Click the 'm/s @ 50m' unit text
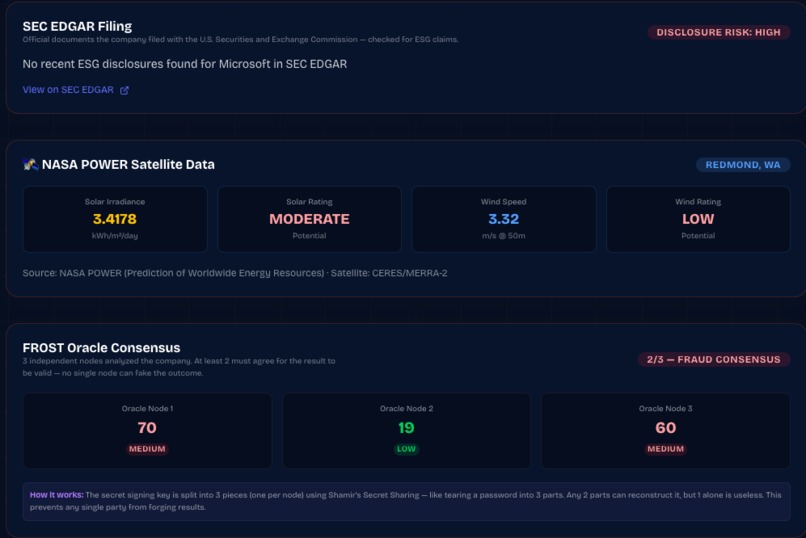 point(504,236)
